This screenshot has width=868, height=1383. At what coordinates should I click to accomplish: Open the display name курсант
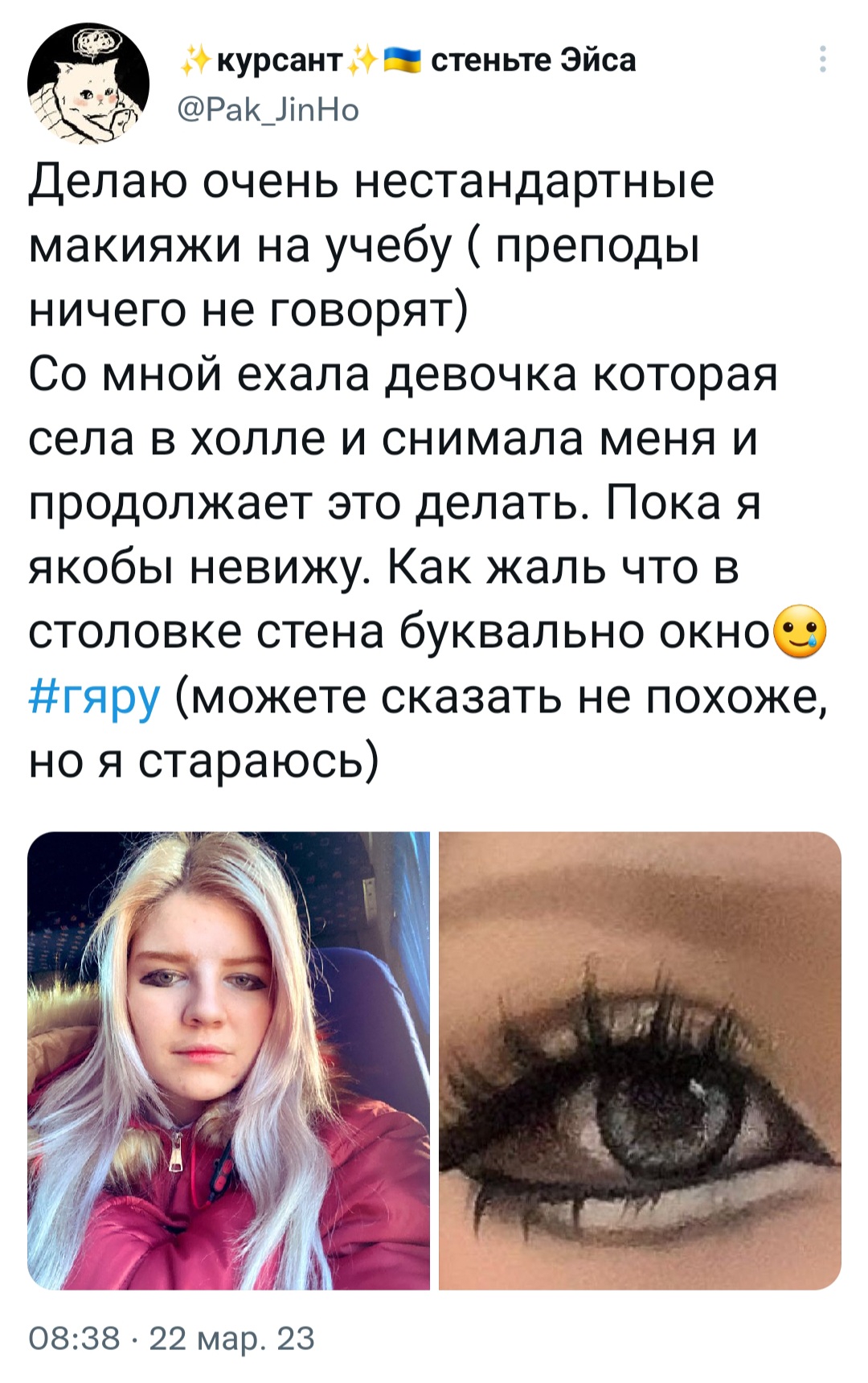click(280, 60)
